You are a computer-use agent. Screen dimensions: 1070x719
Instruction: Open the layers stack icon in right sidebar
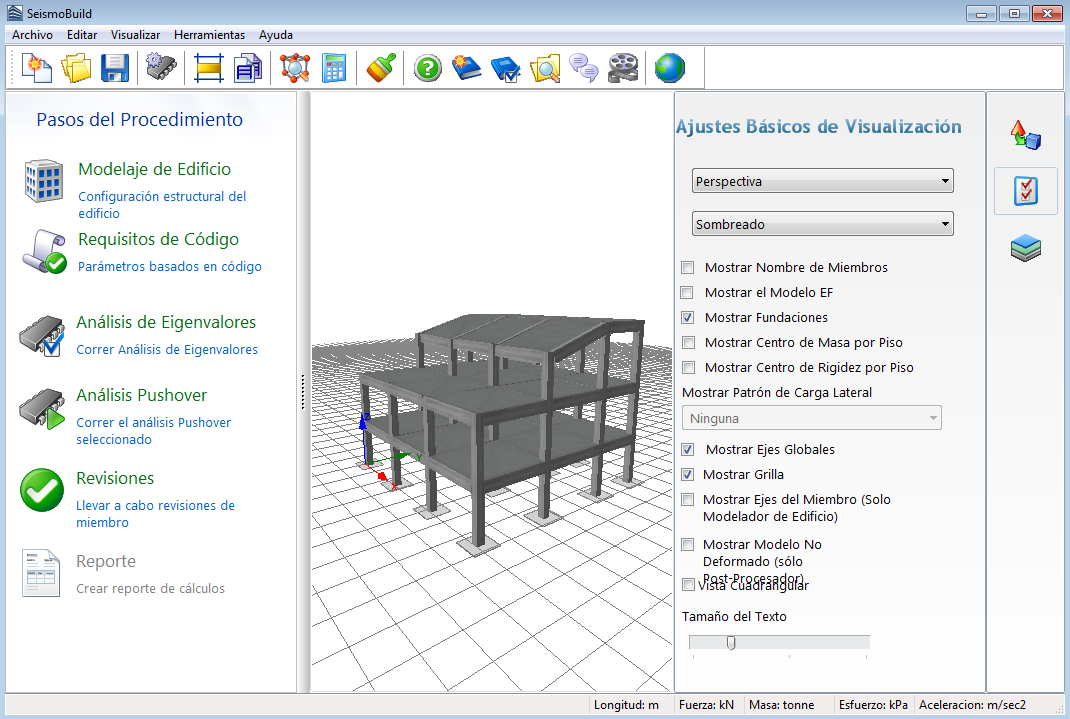click(1026, 249)
